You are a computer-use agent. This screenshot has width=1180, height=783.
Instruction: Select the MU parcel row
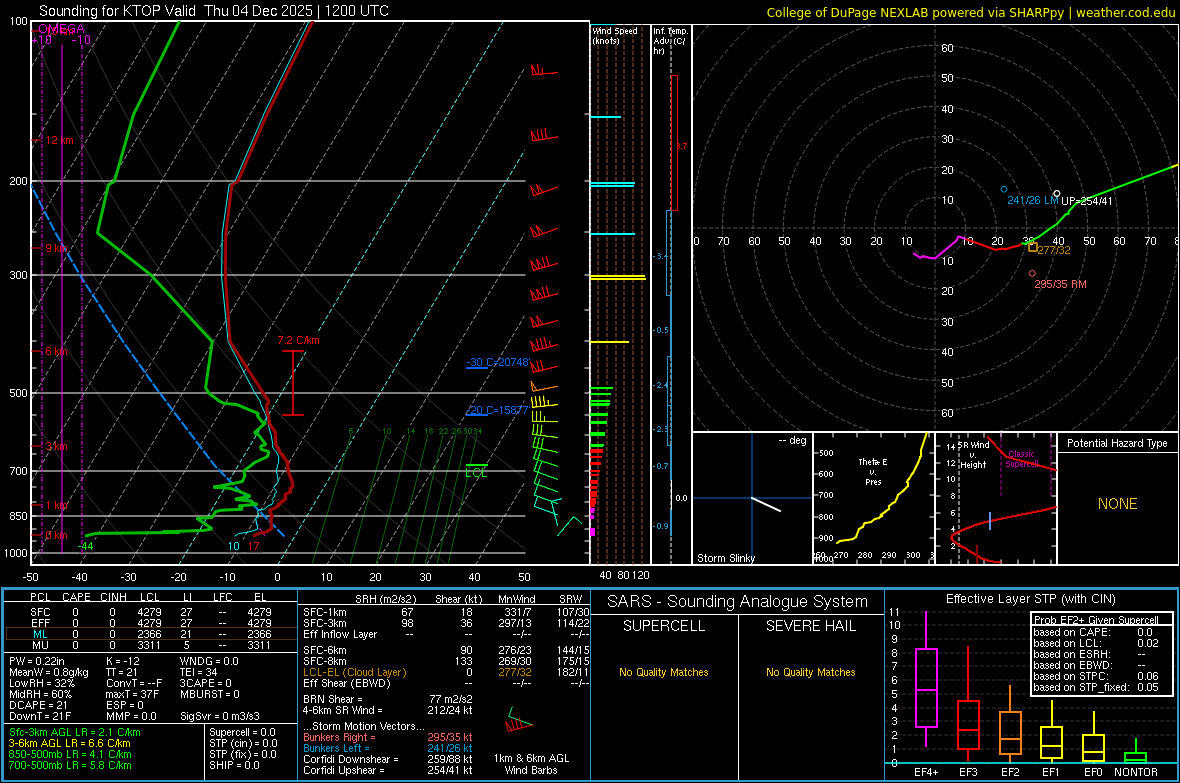[x=151, y=644]
